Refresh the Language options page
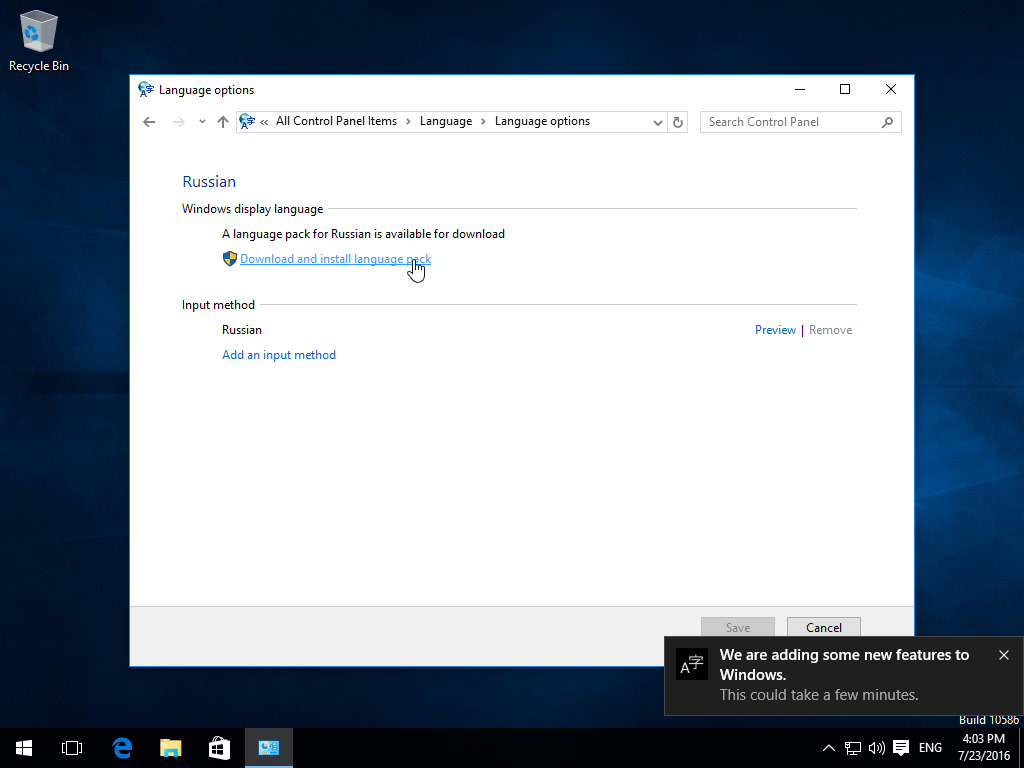Viewport: 1024px width, 768px height. [678, 122]
